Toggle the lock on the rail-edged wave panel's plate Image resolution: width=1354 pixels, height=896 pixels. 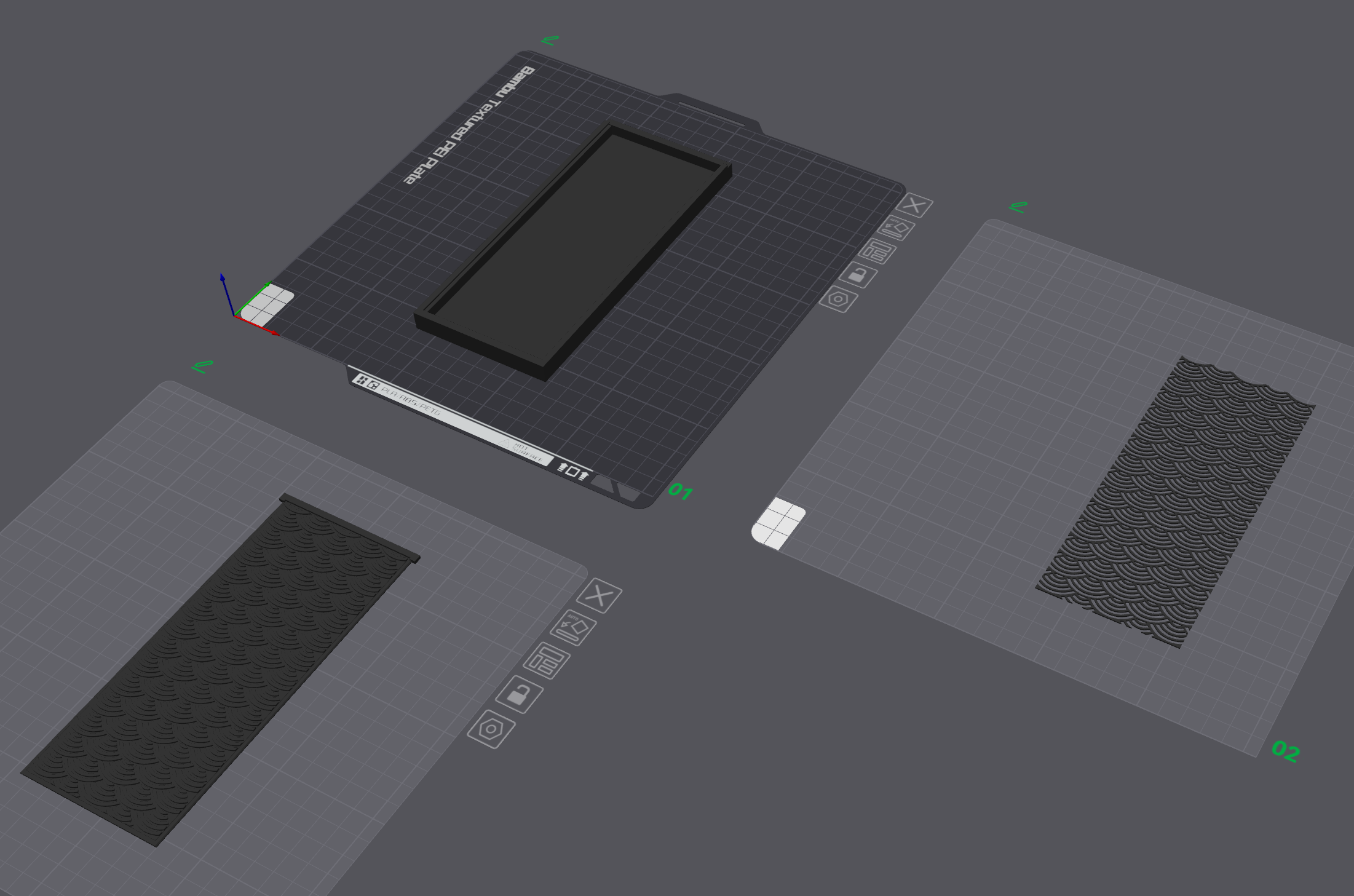coord(520,695)
